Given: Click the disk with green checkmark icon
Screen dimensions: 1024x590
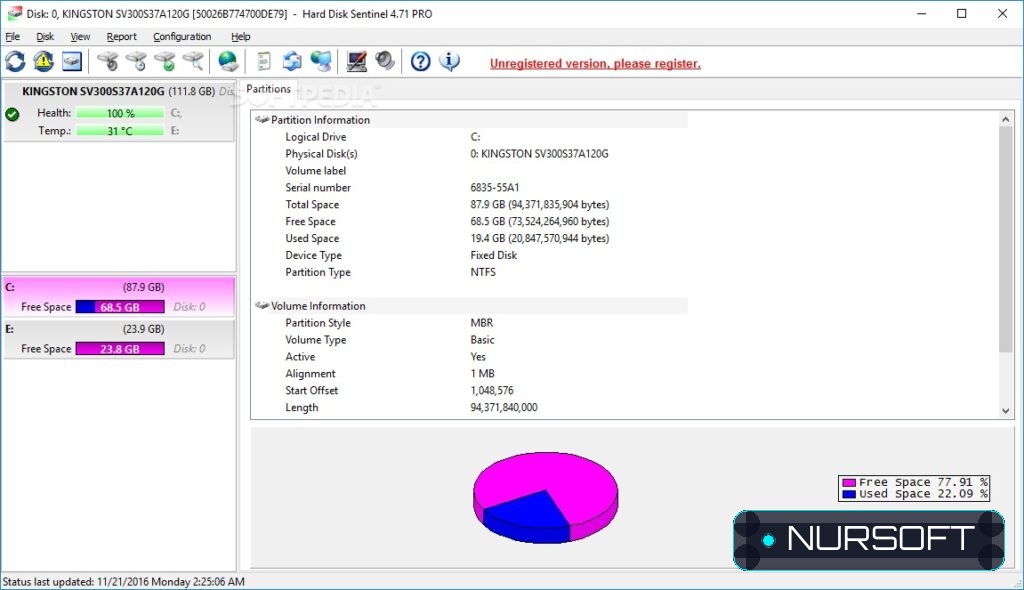Looking at the screenshot, I should coord(165,62).
